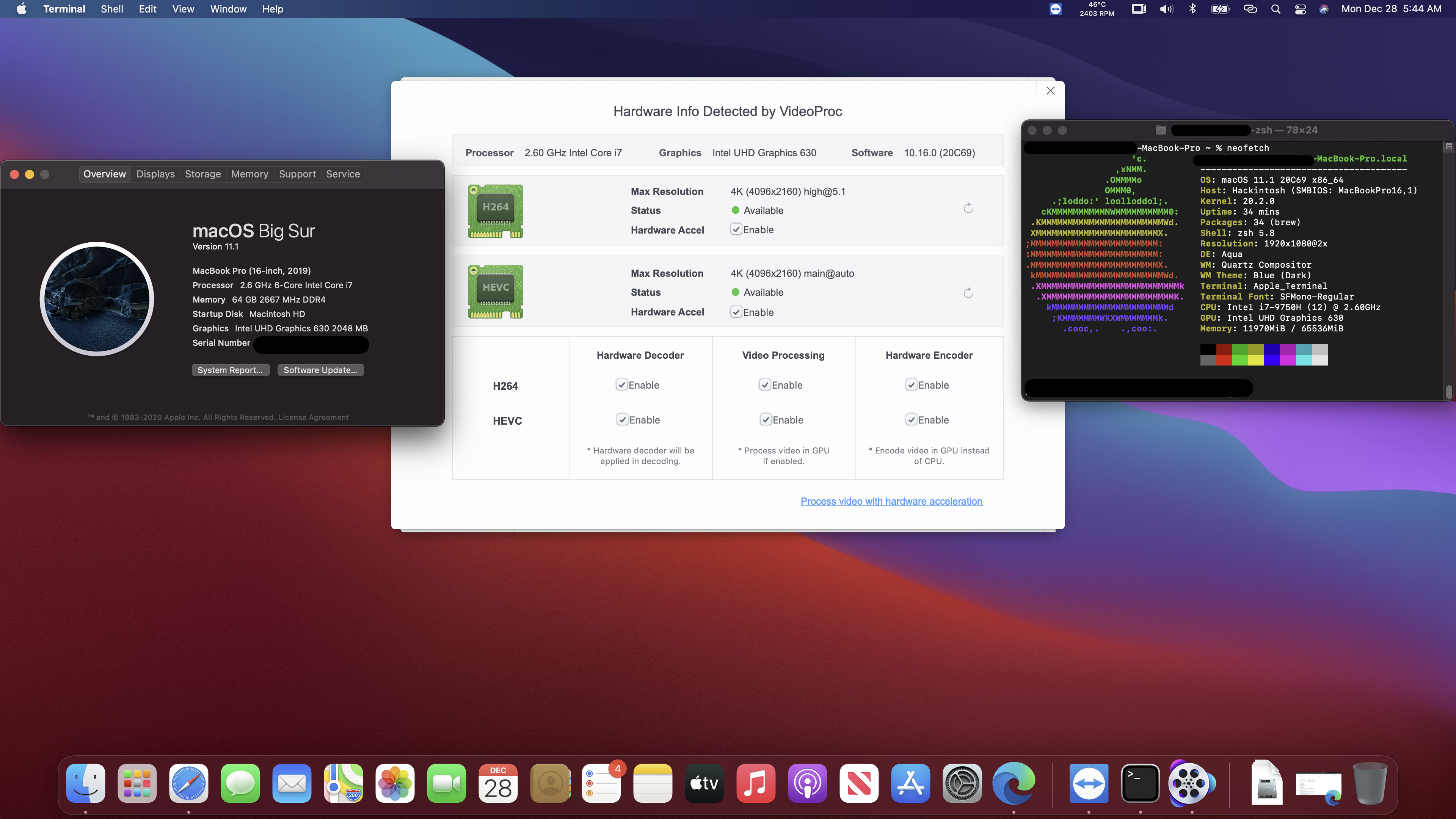Open Notes app in the Dock
Image resolution: width=1456 pixels, height=819 pixels.
pyautogui.click(x=653, y=783)
